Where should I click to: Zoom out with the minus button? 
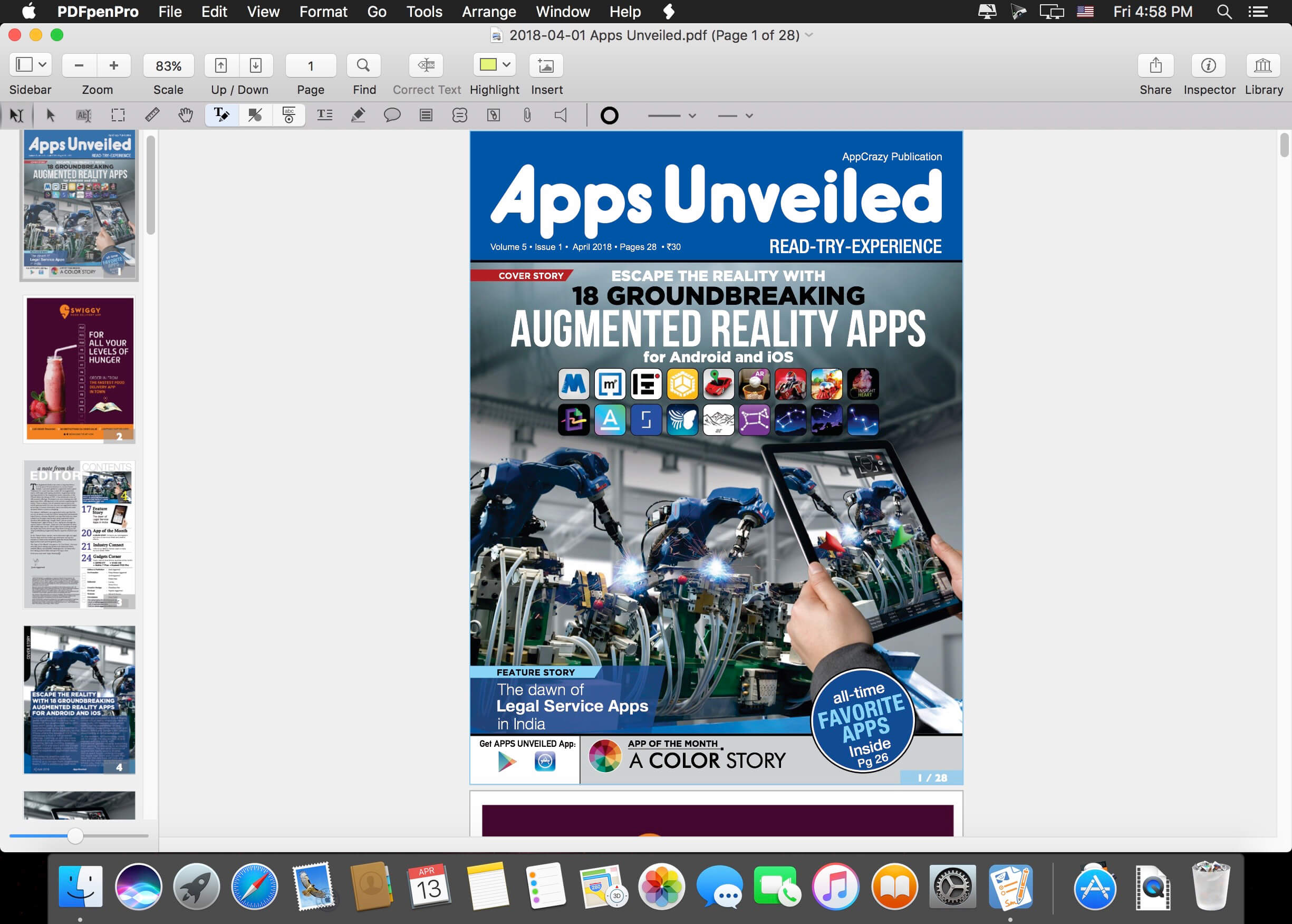(79, 65)
